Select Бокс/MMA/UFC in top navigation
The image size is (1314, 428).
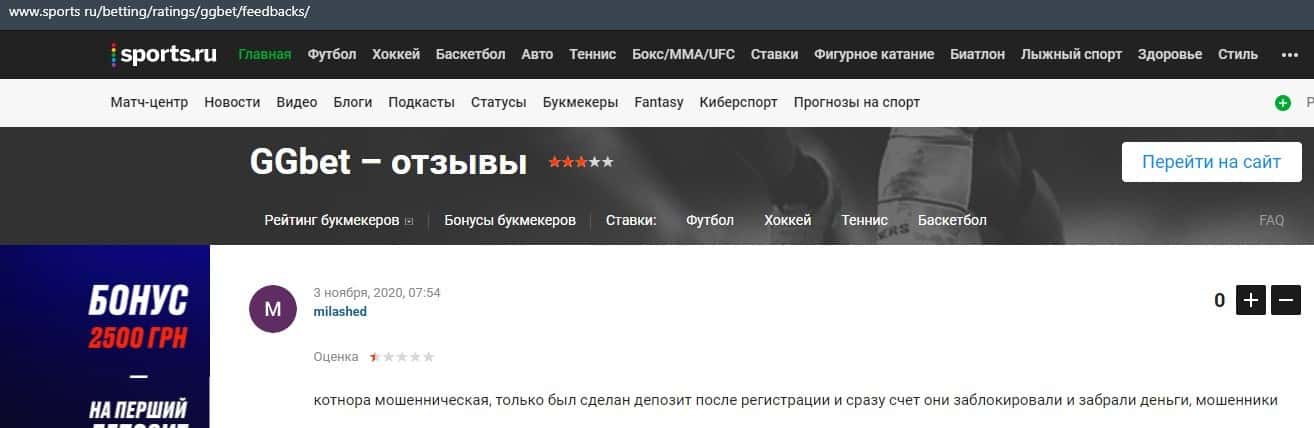coord(683,54)
